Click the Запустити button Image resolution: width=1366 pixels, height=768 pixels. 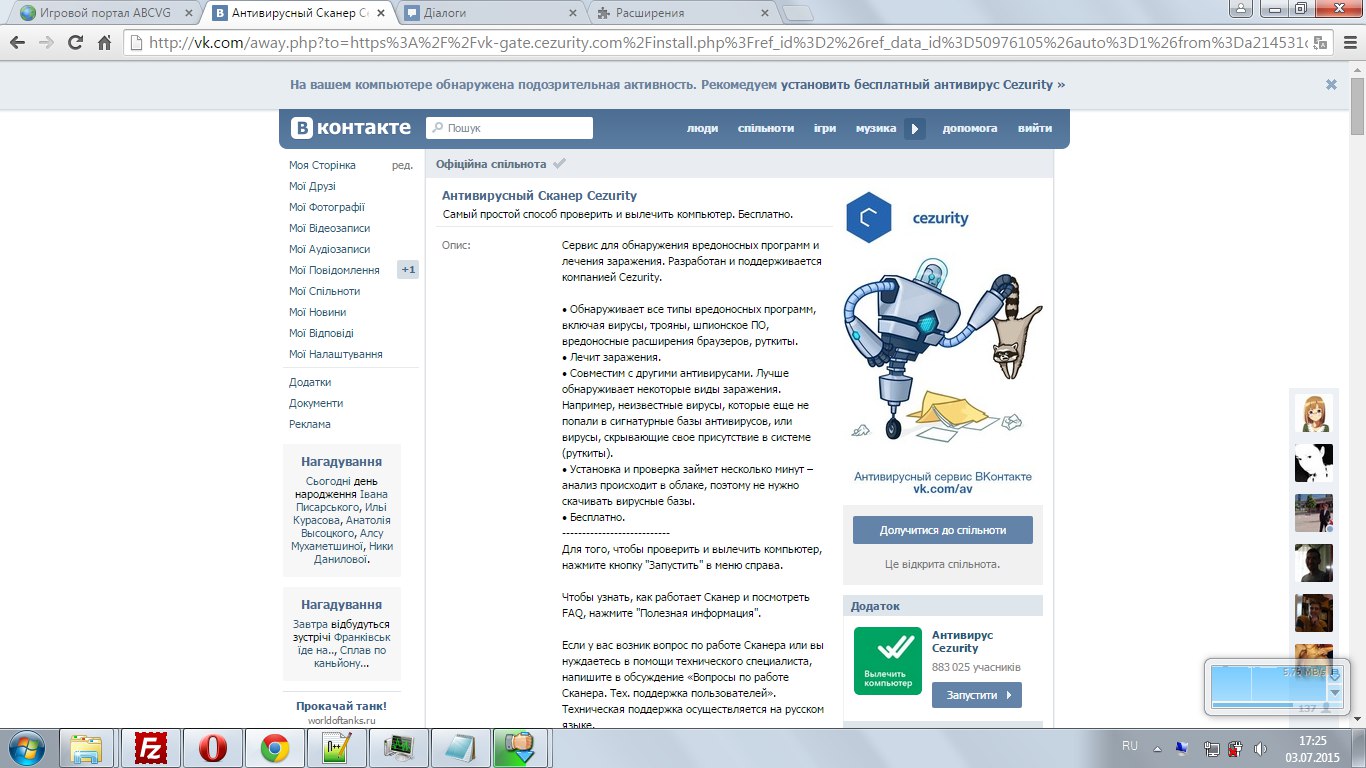(x=977, y=695)
